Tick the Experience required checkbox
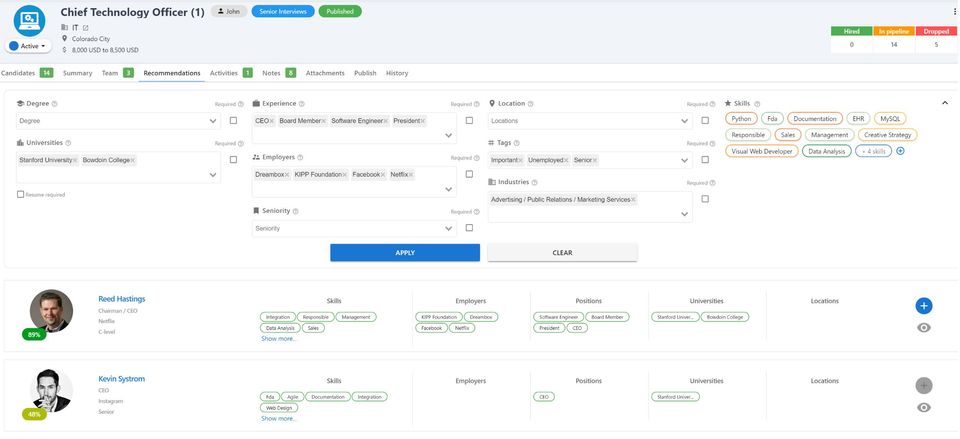The height and width of the screenshot is (439, 960). tap(469, 121)
